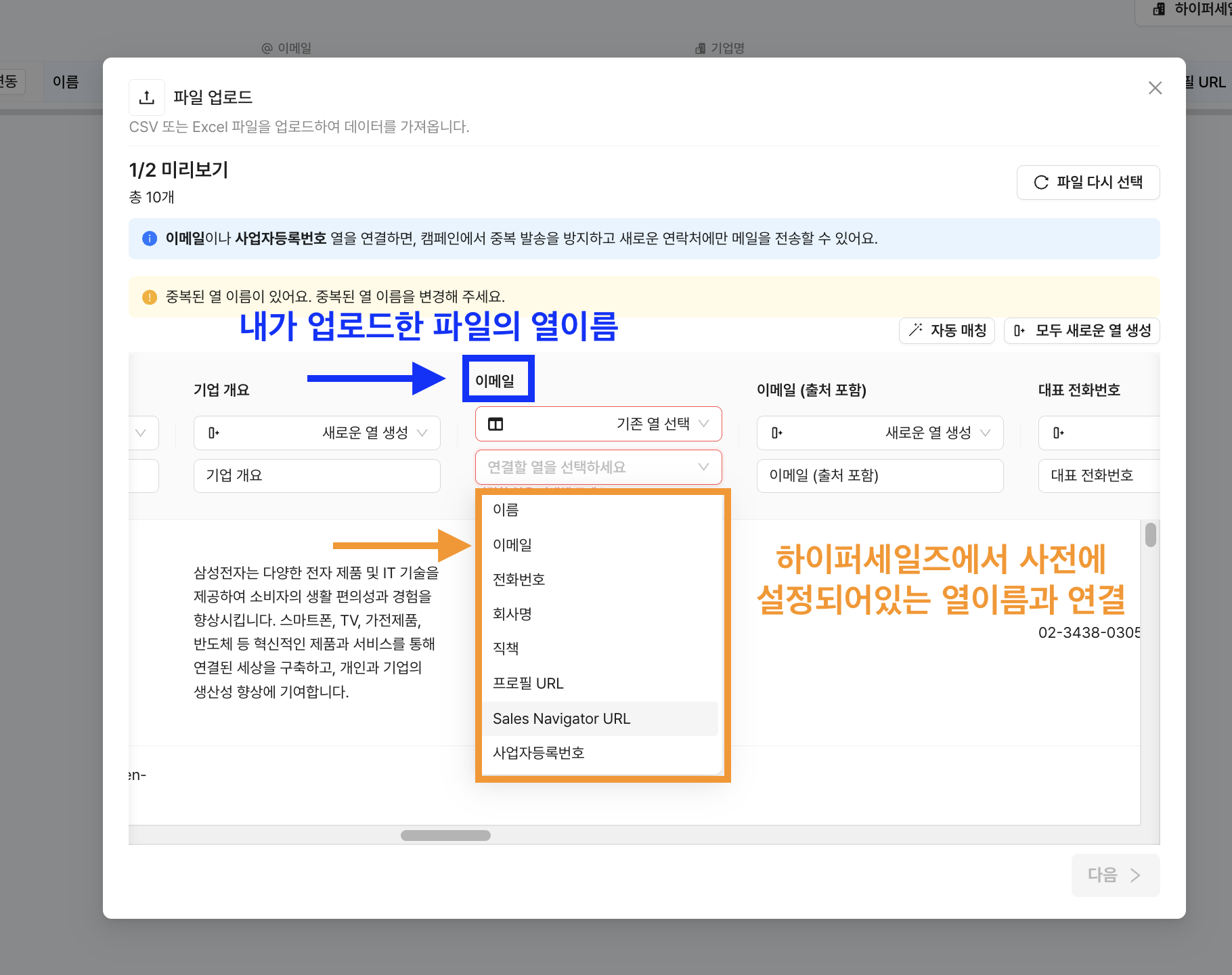1232x975 pixels.
Task: Click the 기업 개요 column name field
Action: tap(317, 475)
